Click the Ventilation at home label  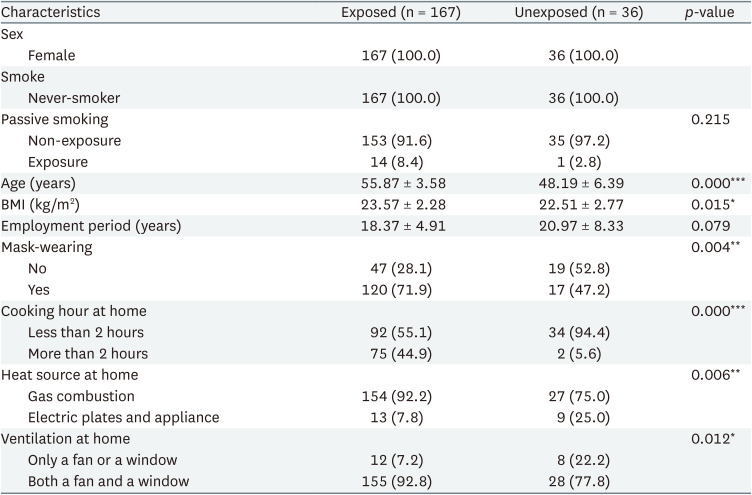[x=65, y=439]
